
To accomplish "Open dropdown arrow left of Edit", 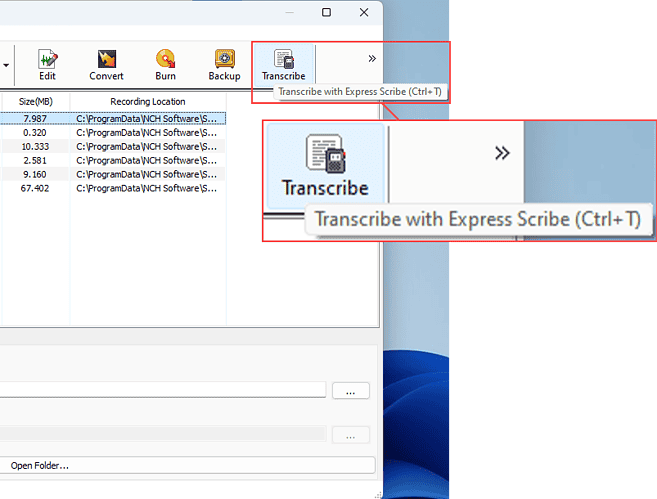I will (8, 64).
